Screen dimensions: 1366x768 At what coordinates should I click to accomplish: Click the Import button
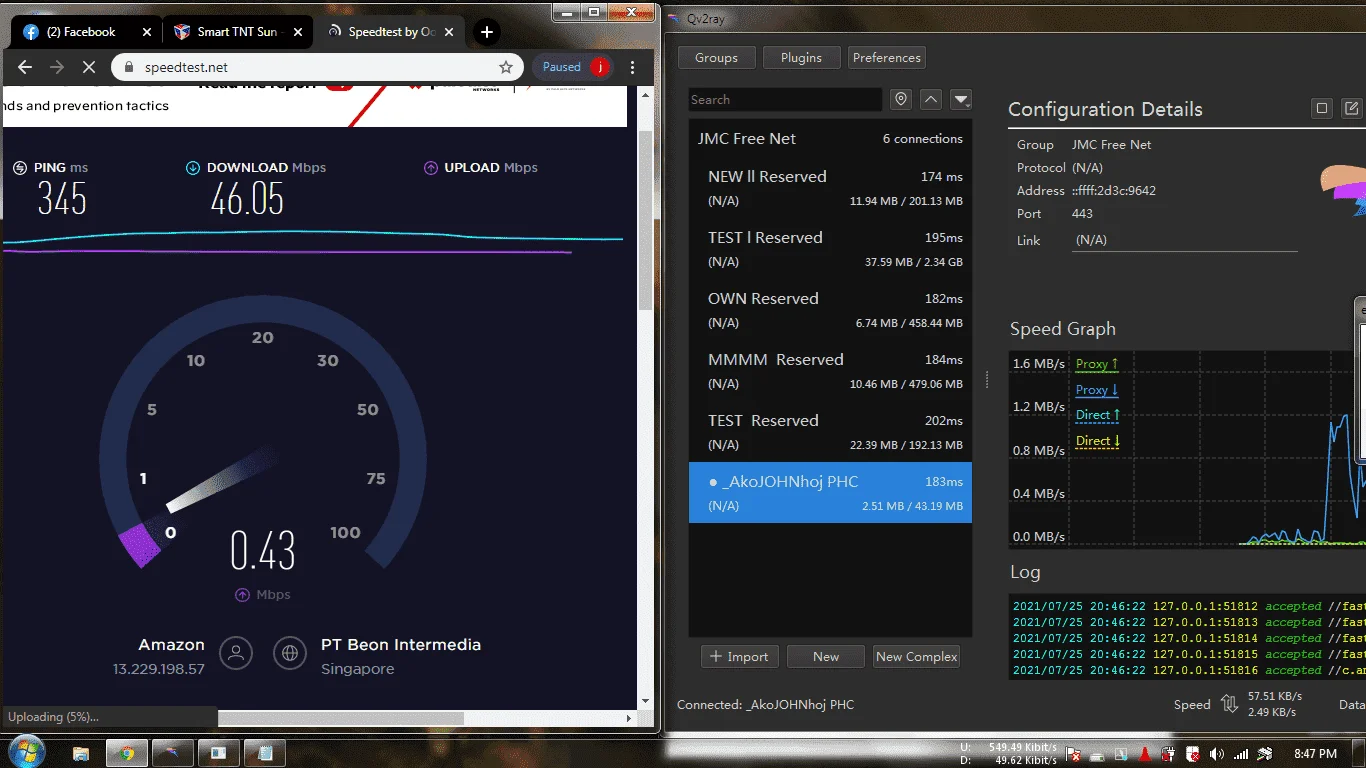tap(739, 657)
